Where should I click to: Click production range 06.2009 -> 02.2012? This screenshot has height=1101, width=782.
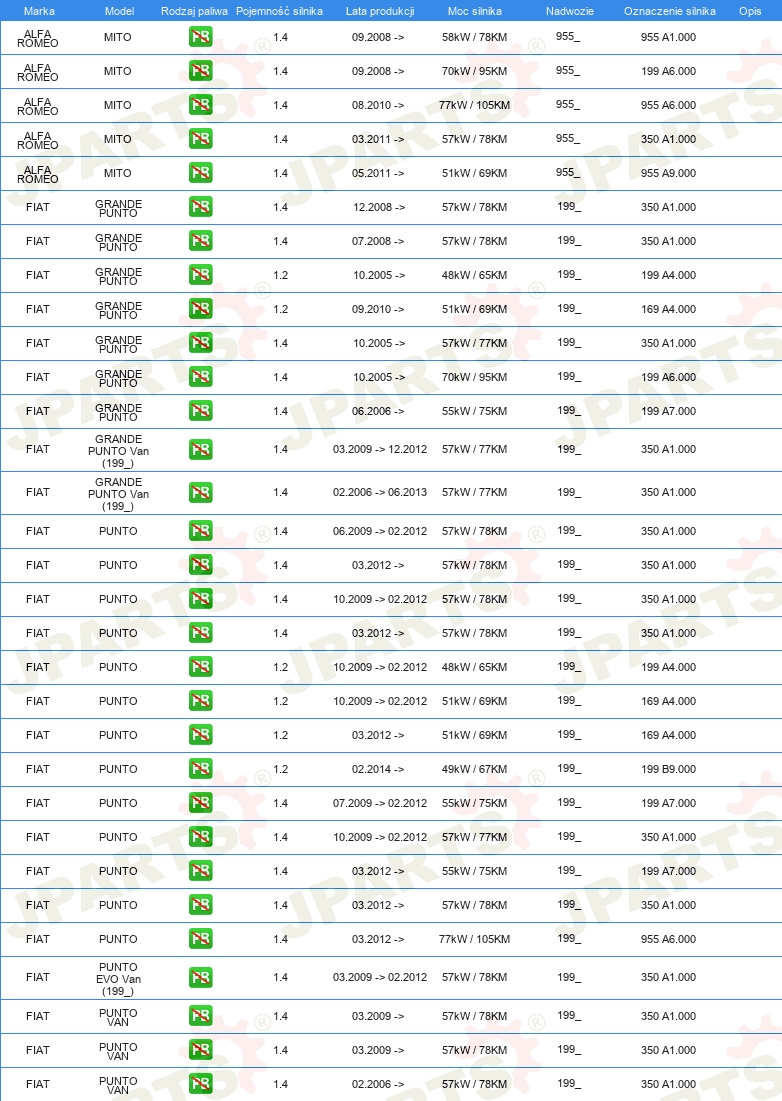click(380, 531)
